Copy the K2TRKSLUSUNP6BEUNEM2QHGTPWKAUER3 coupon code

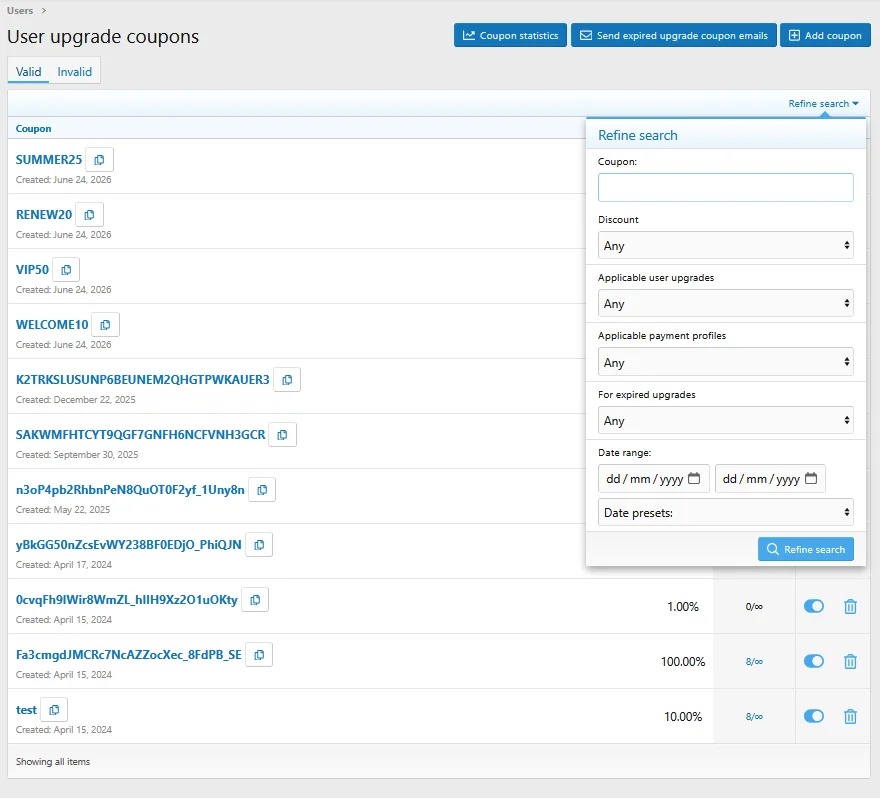click(287, 380)
